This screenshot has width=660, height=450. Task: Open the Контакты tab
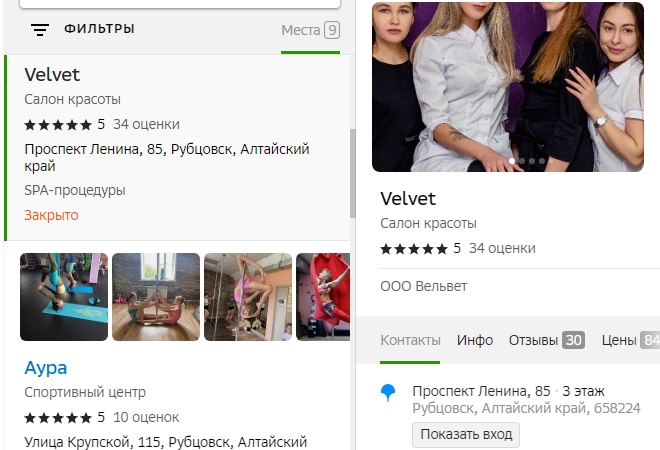click(410, 340)
